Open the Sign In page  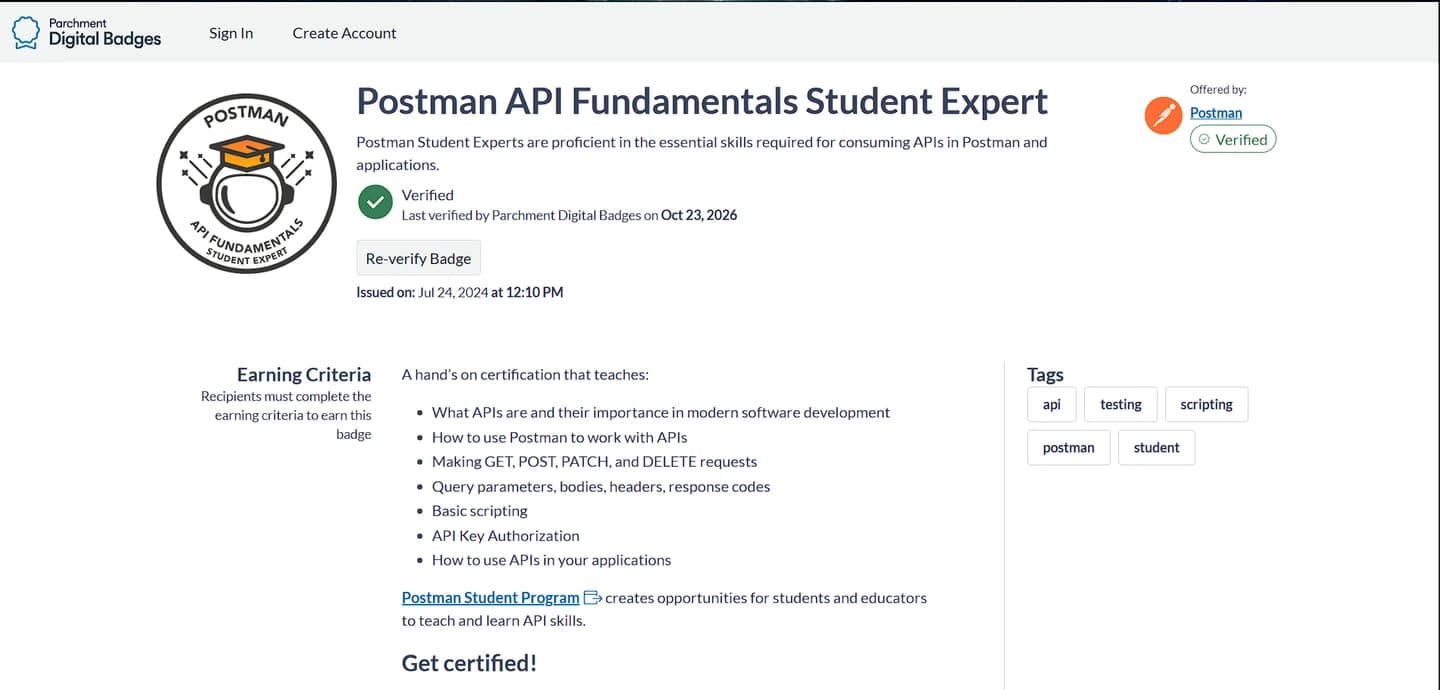231,33
